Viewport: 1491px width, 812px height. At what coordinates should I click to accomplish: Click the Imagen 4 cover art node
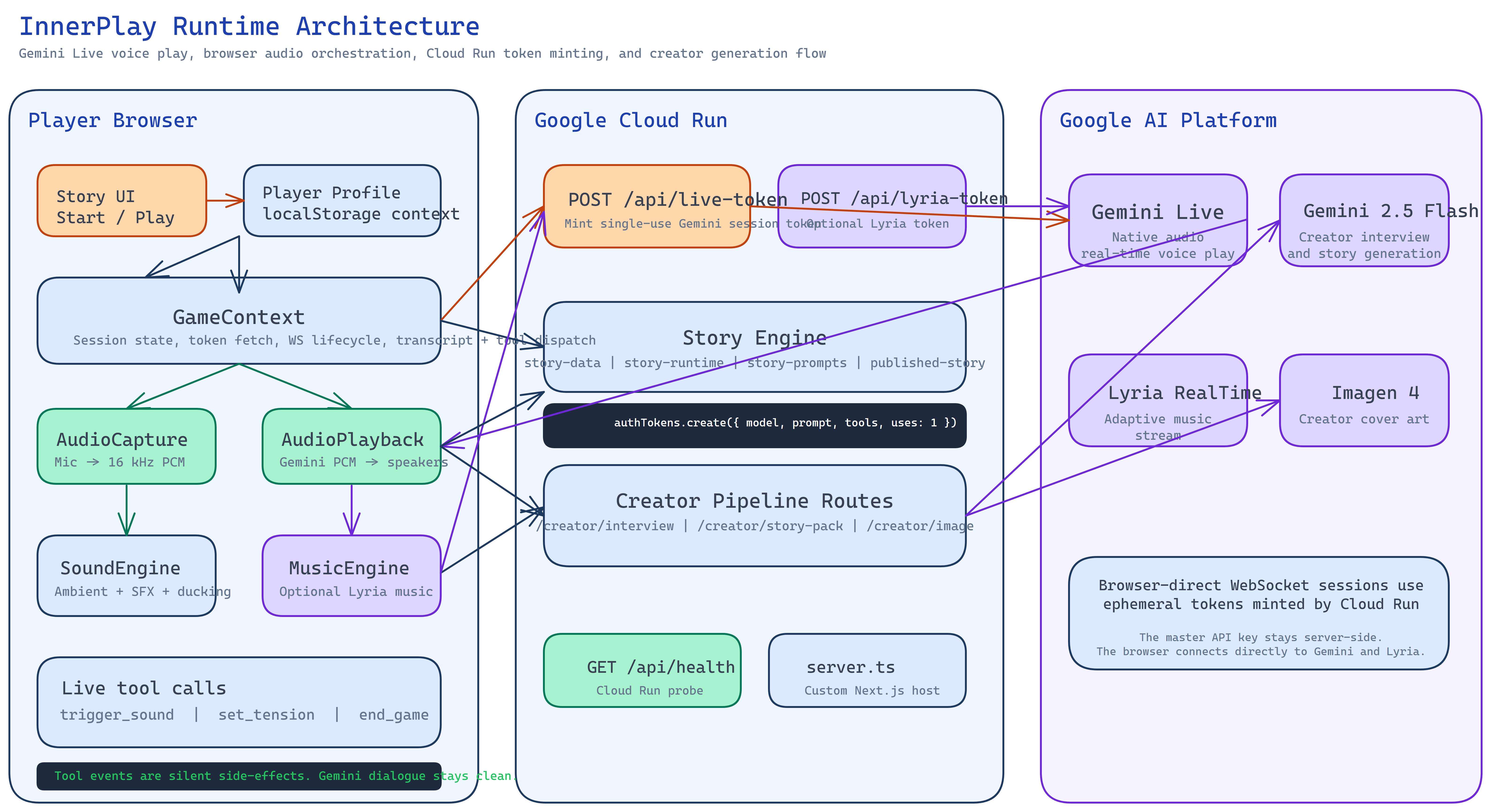click(x=1364, y=401)
